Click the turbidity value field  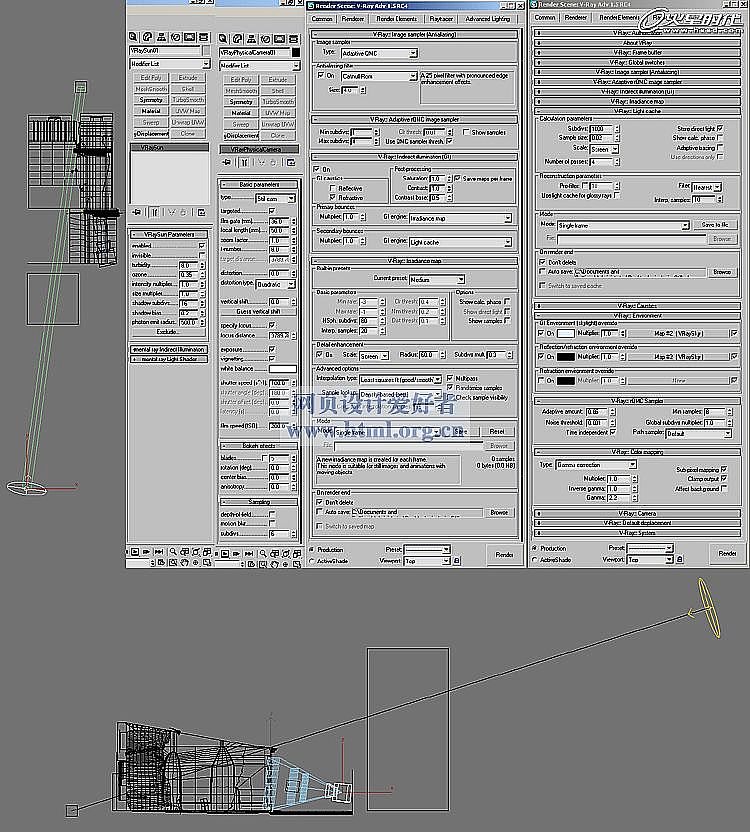coord(188,265)
